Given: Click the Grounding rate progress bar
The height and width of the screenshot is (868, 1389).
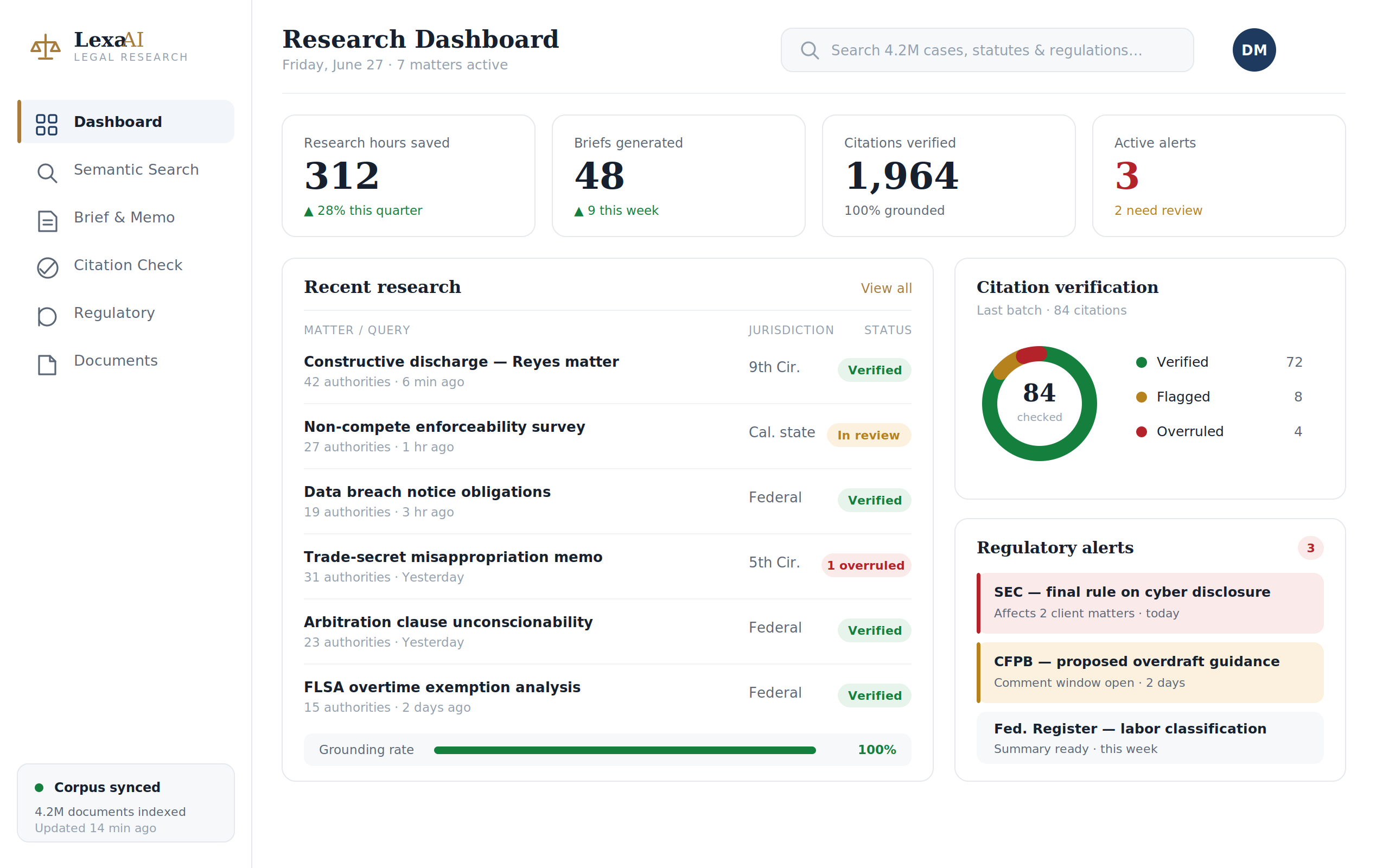Looking at the screenshot, I should pos(625,750).
